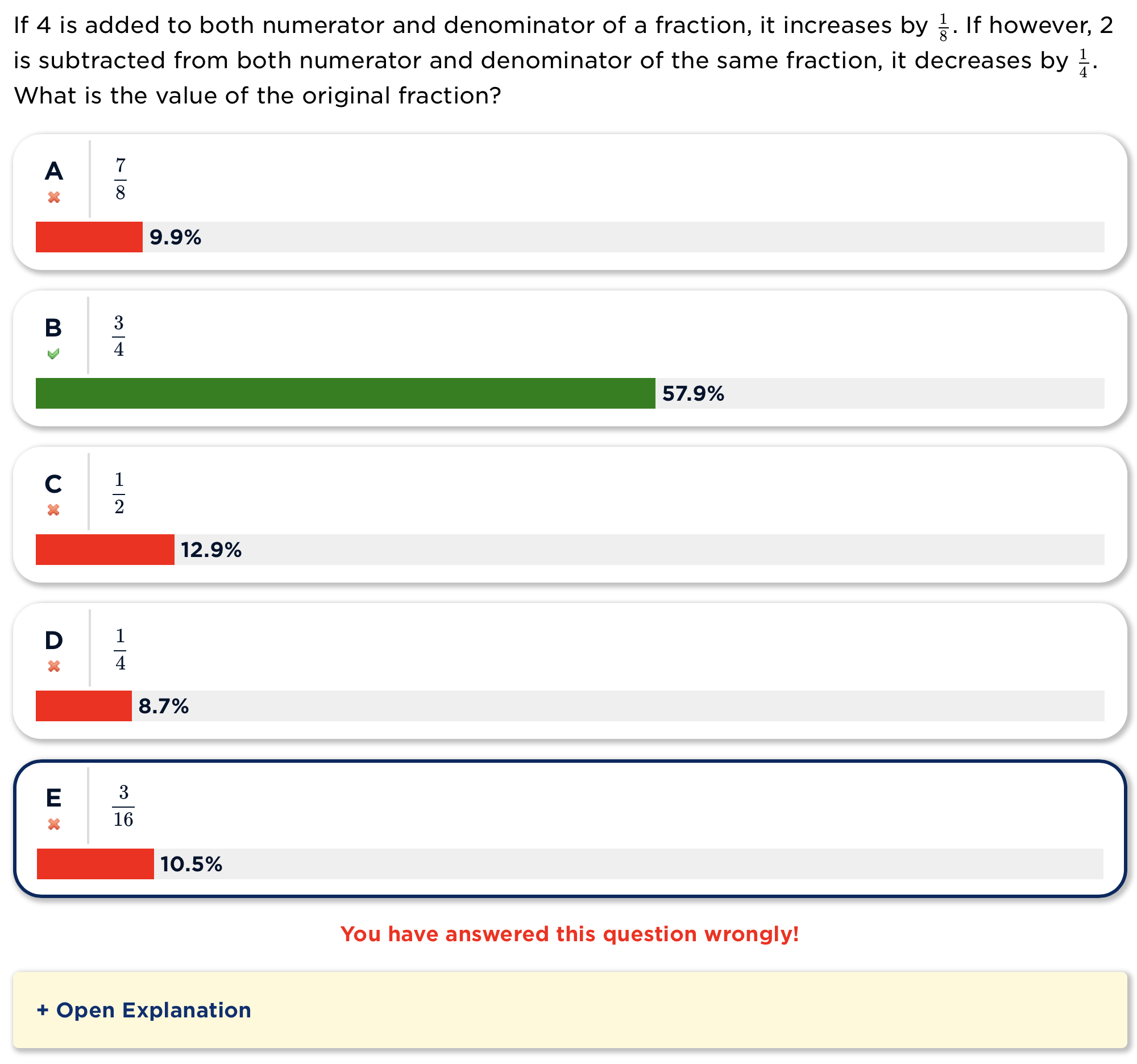The image size is (1137, 1064).
Task: Click the red X icon beside option A
Action: click(55, 197)
